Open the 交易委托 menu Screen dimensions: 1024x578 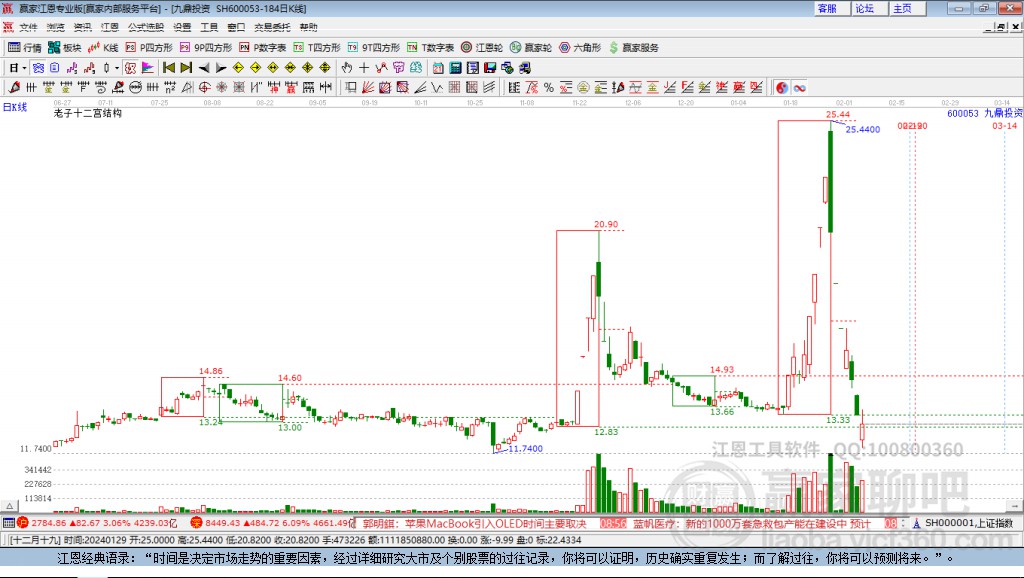272,27
